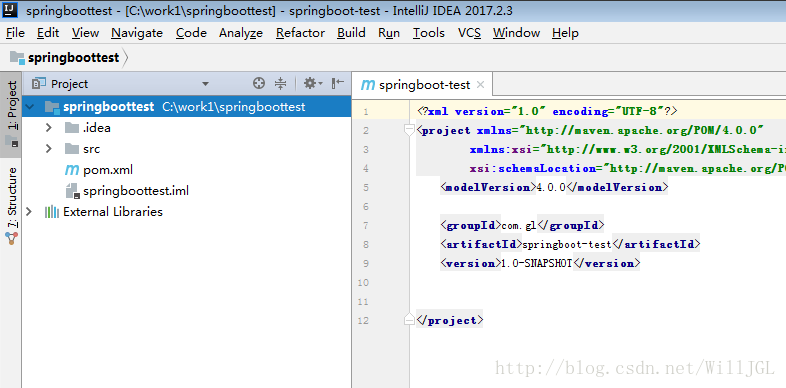The image size is (786, 388).
Task: Click the xmlns:xsi attribute on line 3
Action: point(628,149)
